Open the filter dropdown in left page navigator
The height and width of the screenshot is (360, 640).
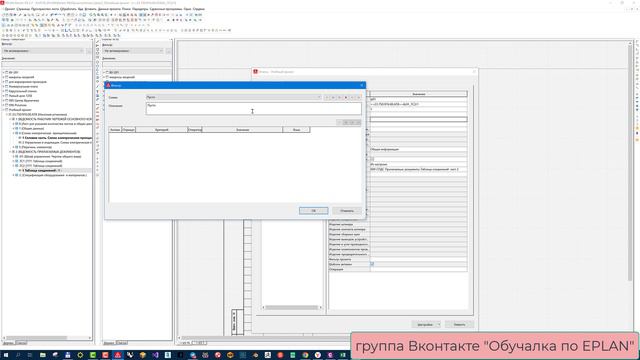(43, 51)
